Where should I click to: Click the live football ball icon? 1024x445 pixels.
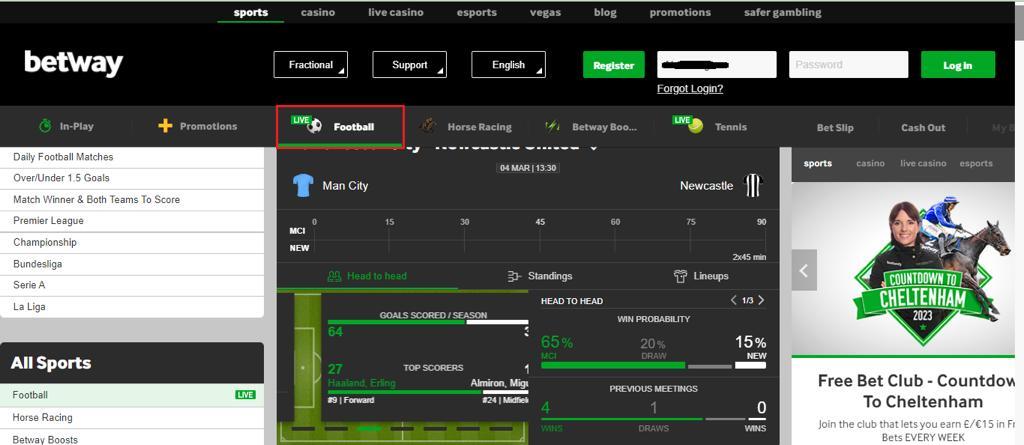(x=315, y=126)
